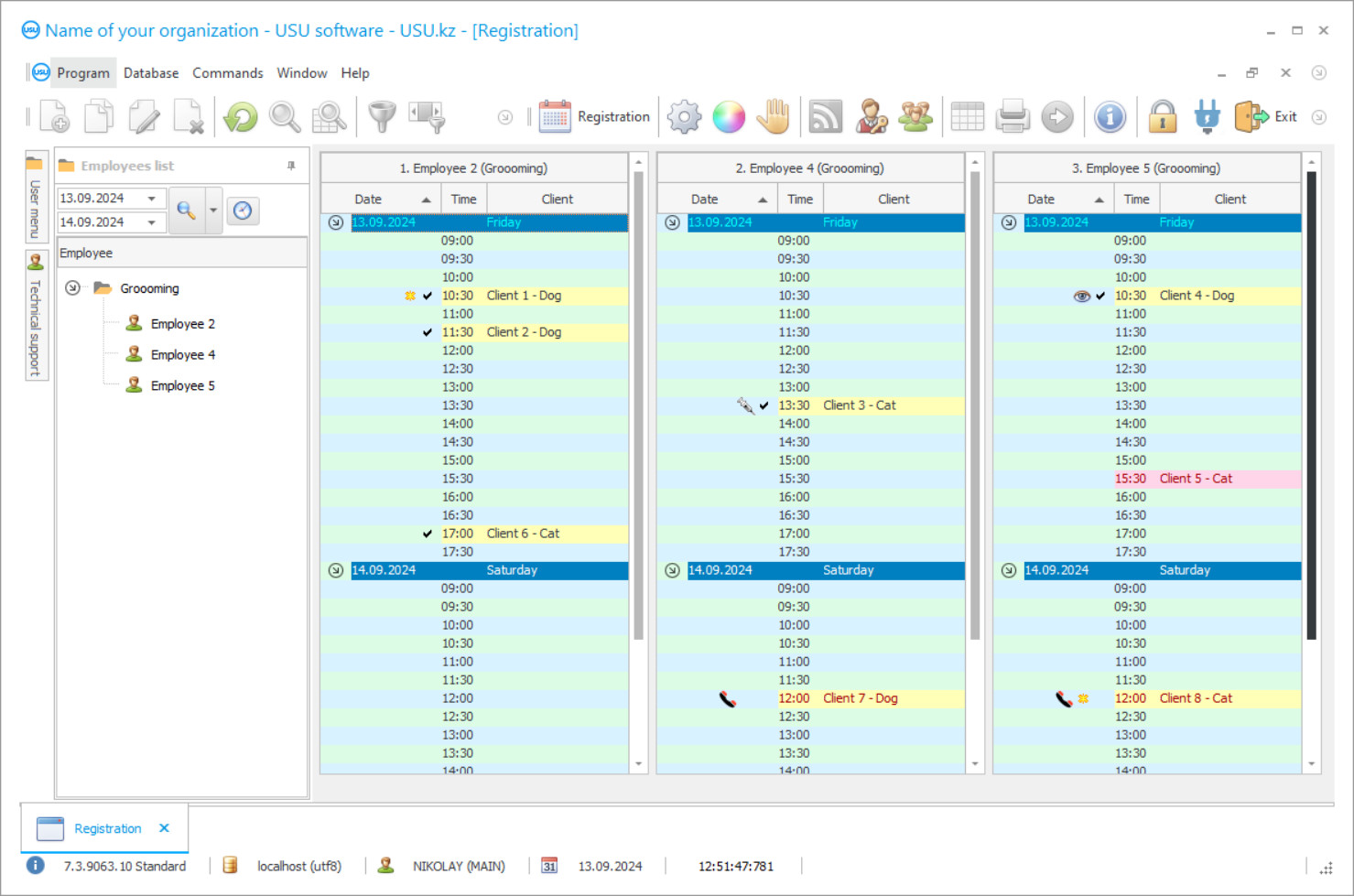This screenshot has width=1354, height=896.
Task: Click the padlock icon on the toolbar
Action: coord(1162,116)
